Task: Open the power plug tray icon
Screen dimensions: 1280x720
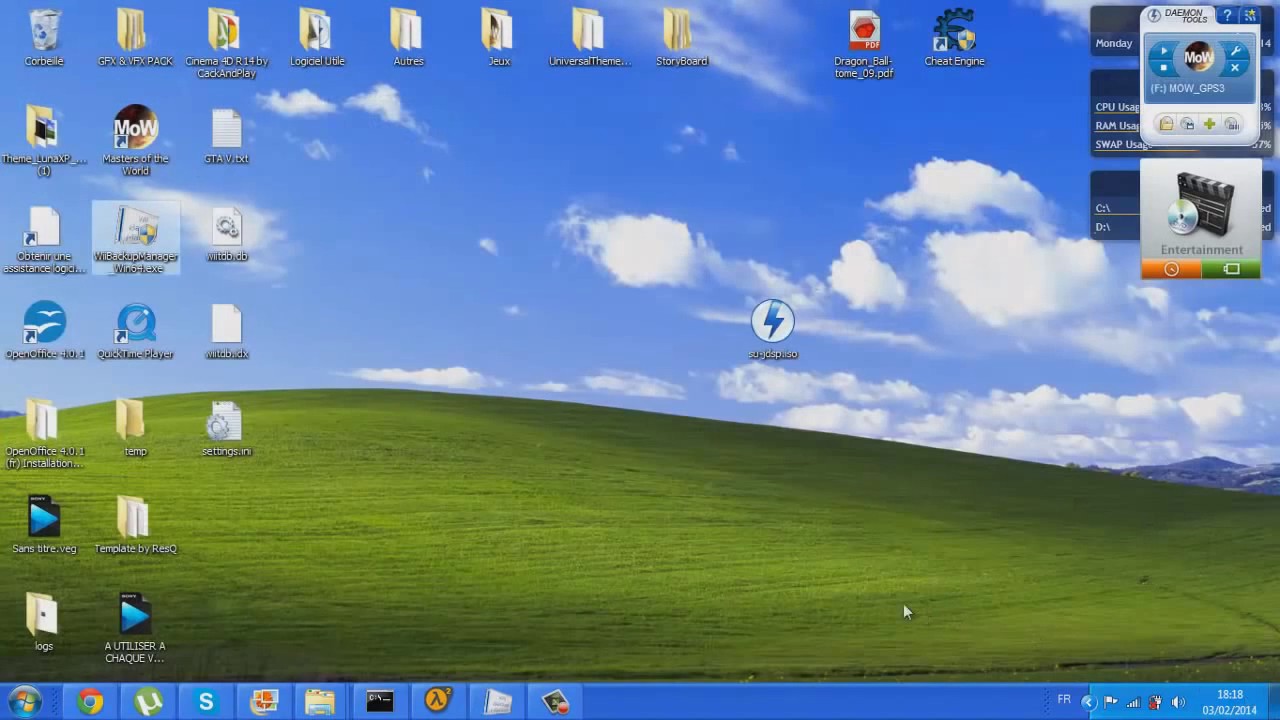Action: click(x=1156, y=702)
